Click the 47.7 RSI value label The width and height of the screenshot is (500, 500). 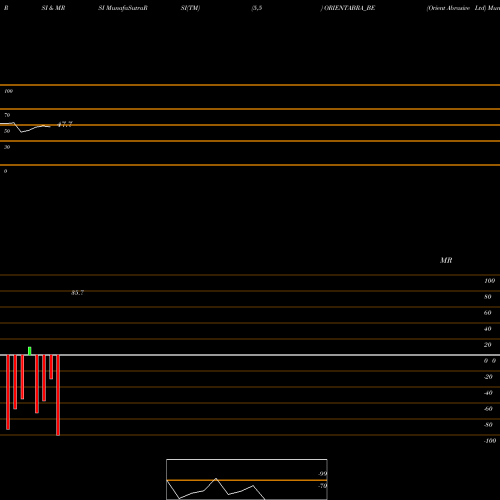point(65,124)
